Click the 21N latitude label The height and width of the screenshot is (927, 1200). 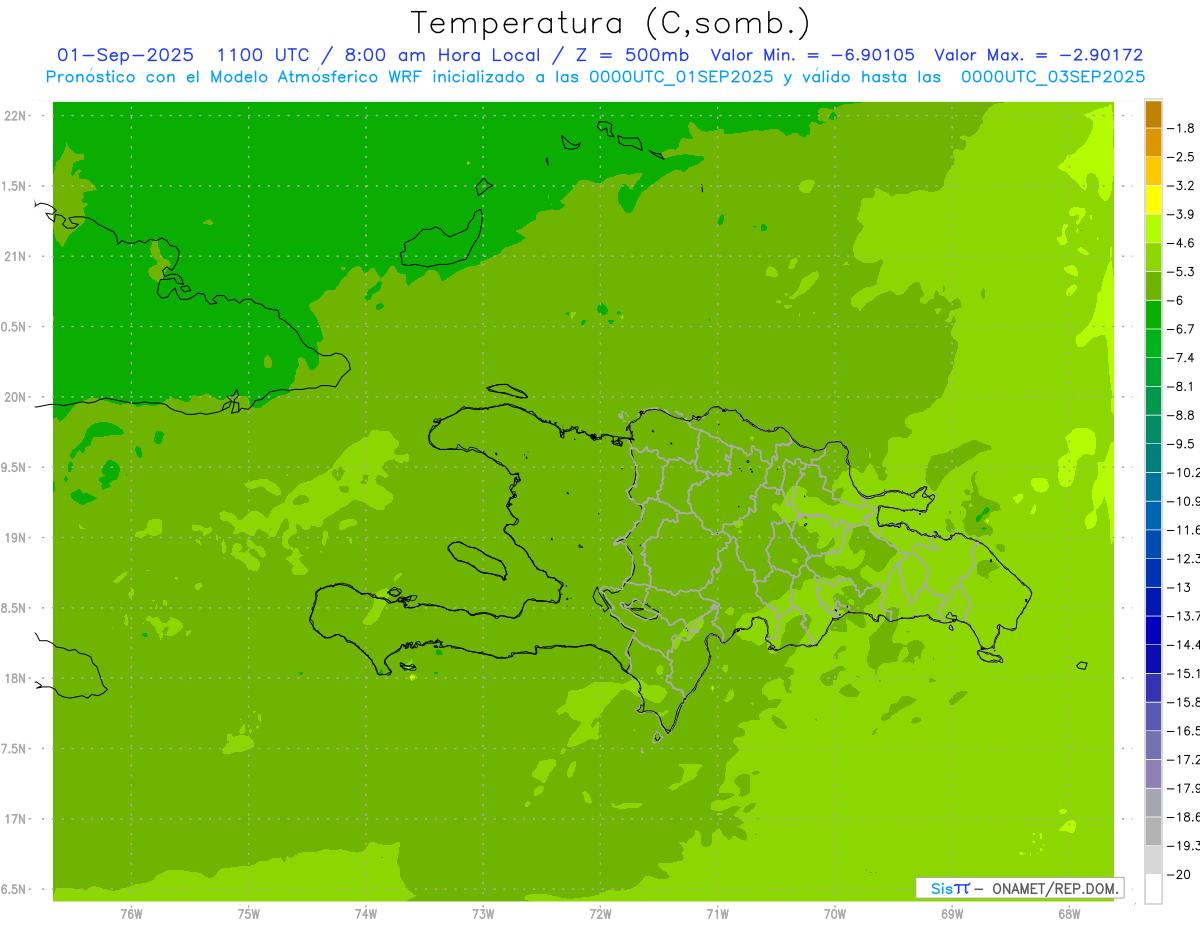point(16,256)
